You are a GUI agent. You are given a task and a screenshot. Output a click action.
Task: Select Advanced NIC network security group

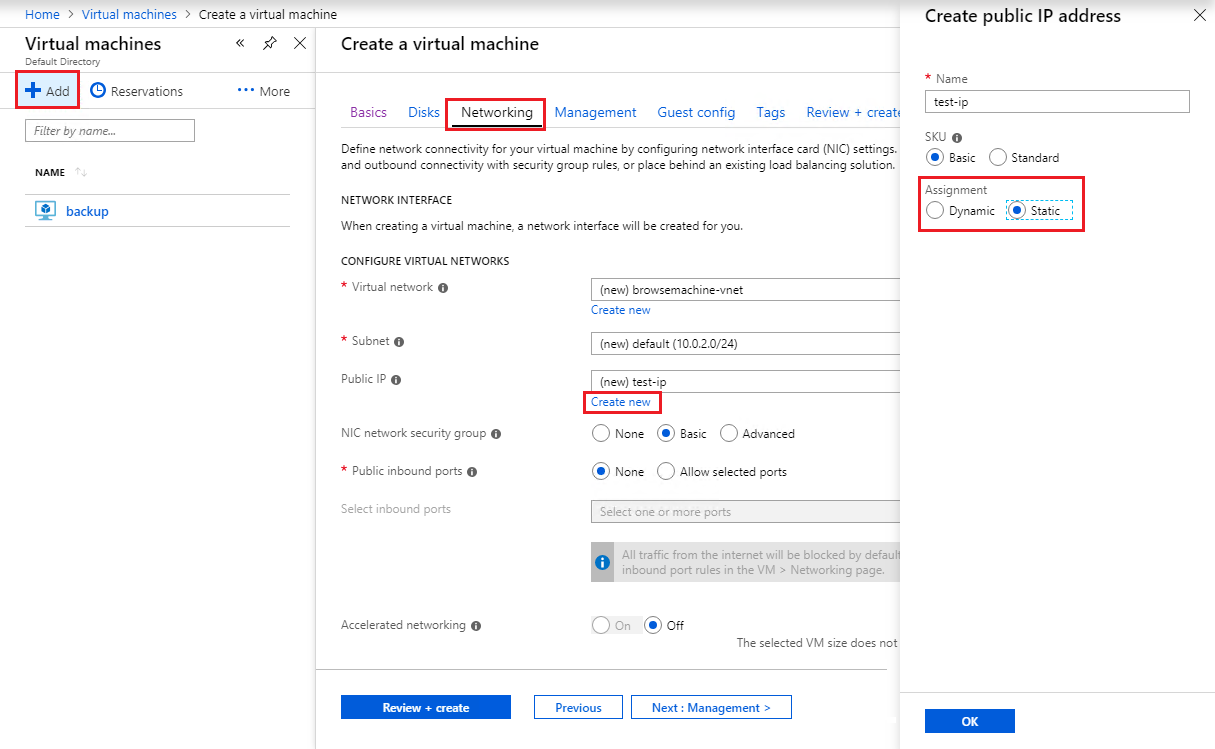coord(729,433)
